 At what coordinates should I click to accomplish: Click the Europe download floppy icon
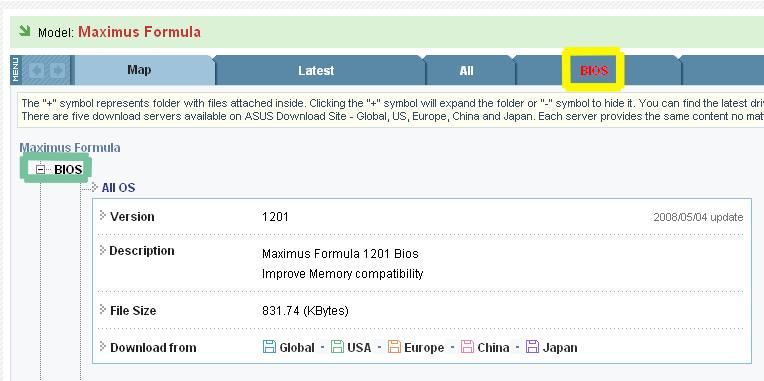394,347
